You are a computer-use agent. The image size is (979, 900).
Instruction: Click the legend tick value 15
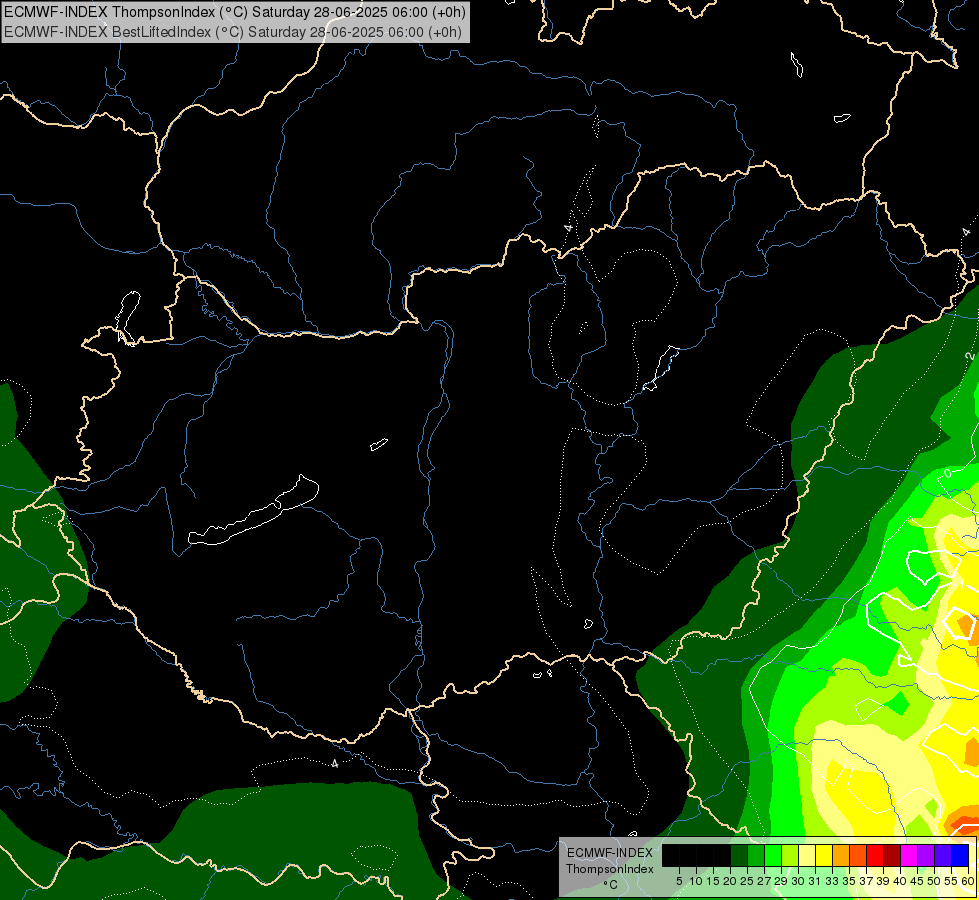click(713, 881)
